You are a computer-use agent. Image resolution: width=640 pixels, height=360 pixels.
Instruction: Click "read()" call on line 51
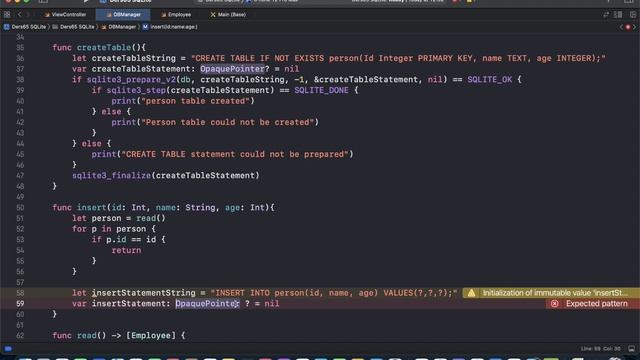point(151,218)
